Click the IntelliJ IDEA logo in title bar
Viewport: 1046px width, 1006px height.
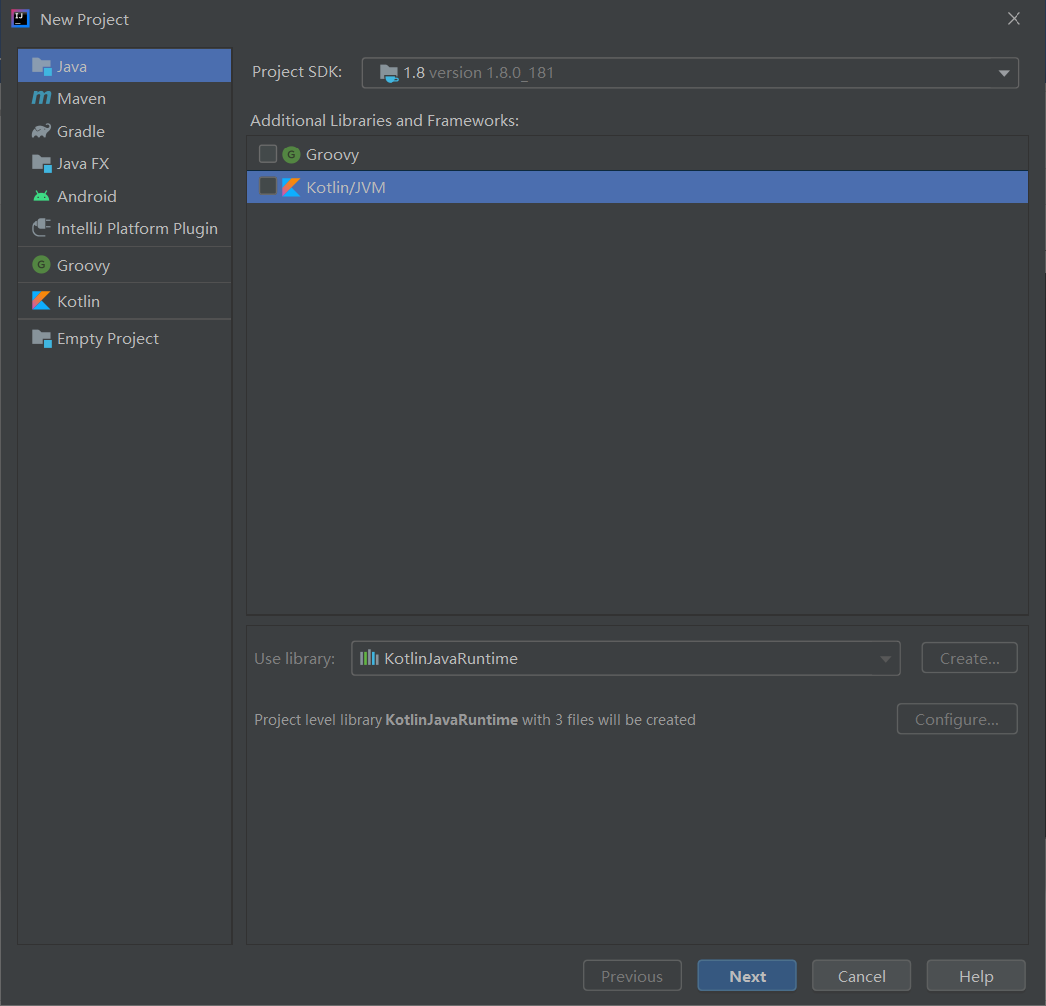coord(21,19)
